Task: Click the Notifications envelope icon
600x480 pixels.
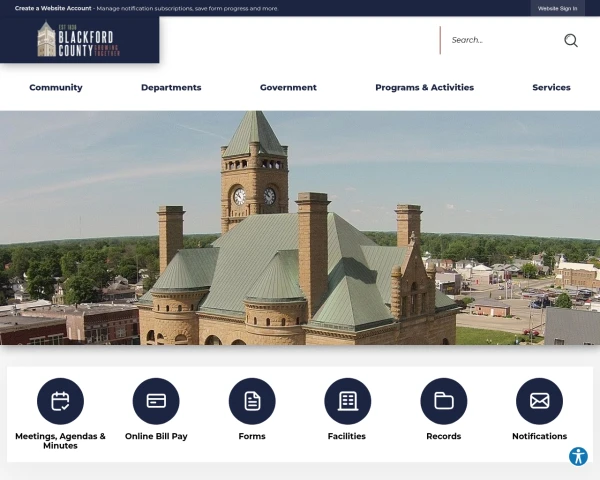Action: [540, 401]
